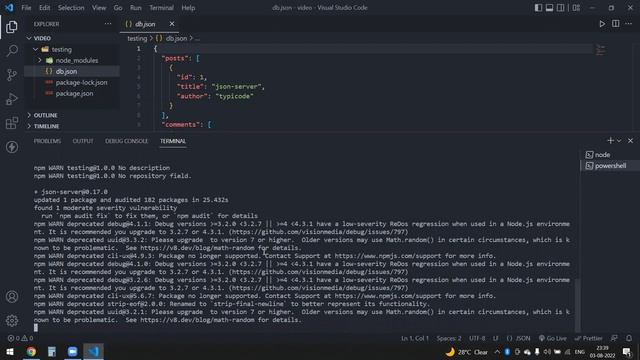The height and width of the screenshot is (360, 640).
Task: Open Run and Debug view
Action: tap(12, 99)
